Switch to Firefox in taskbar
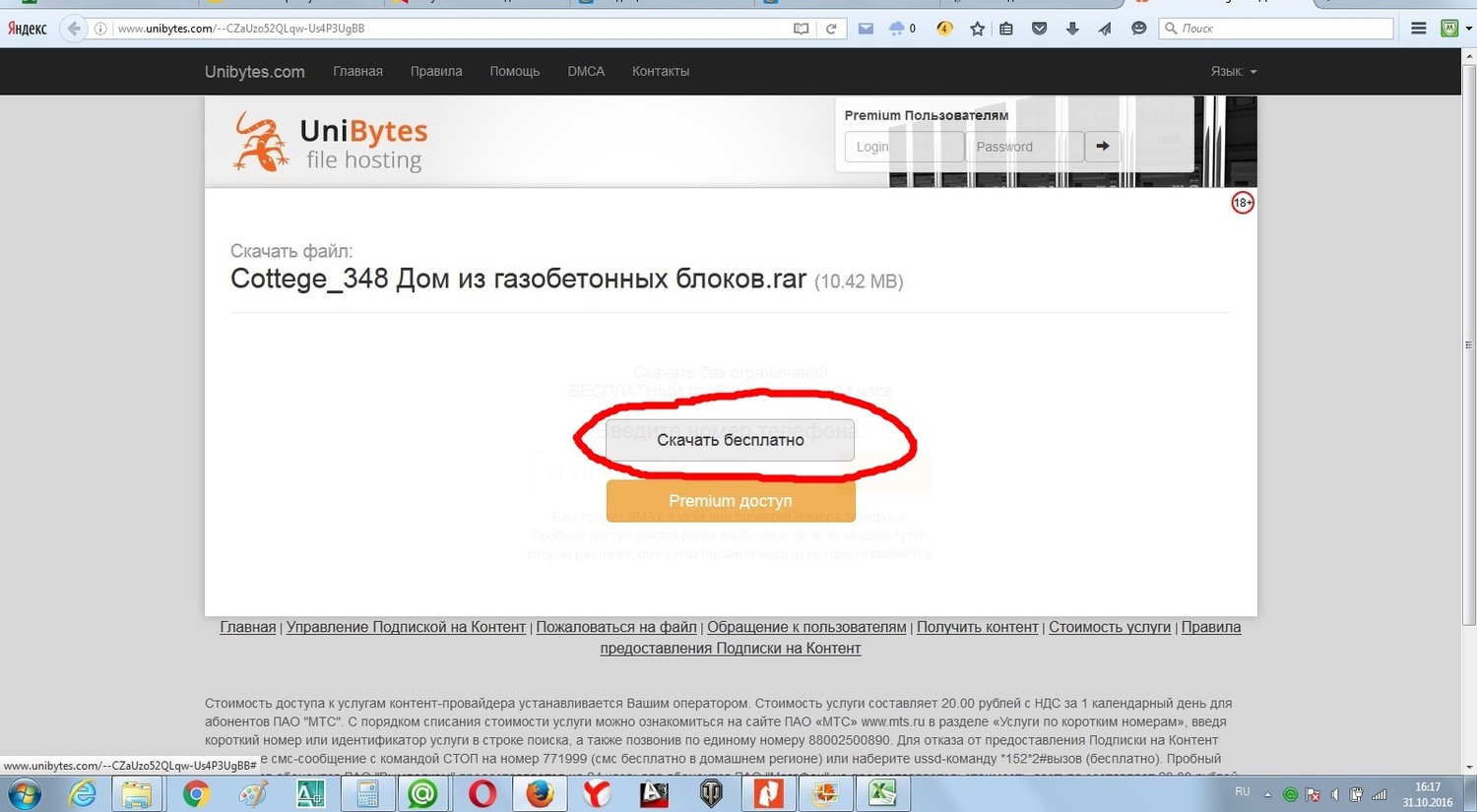 (x=539, y=793)
